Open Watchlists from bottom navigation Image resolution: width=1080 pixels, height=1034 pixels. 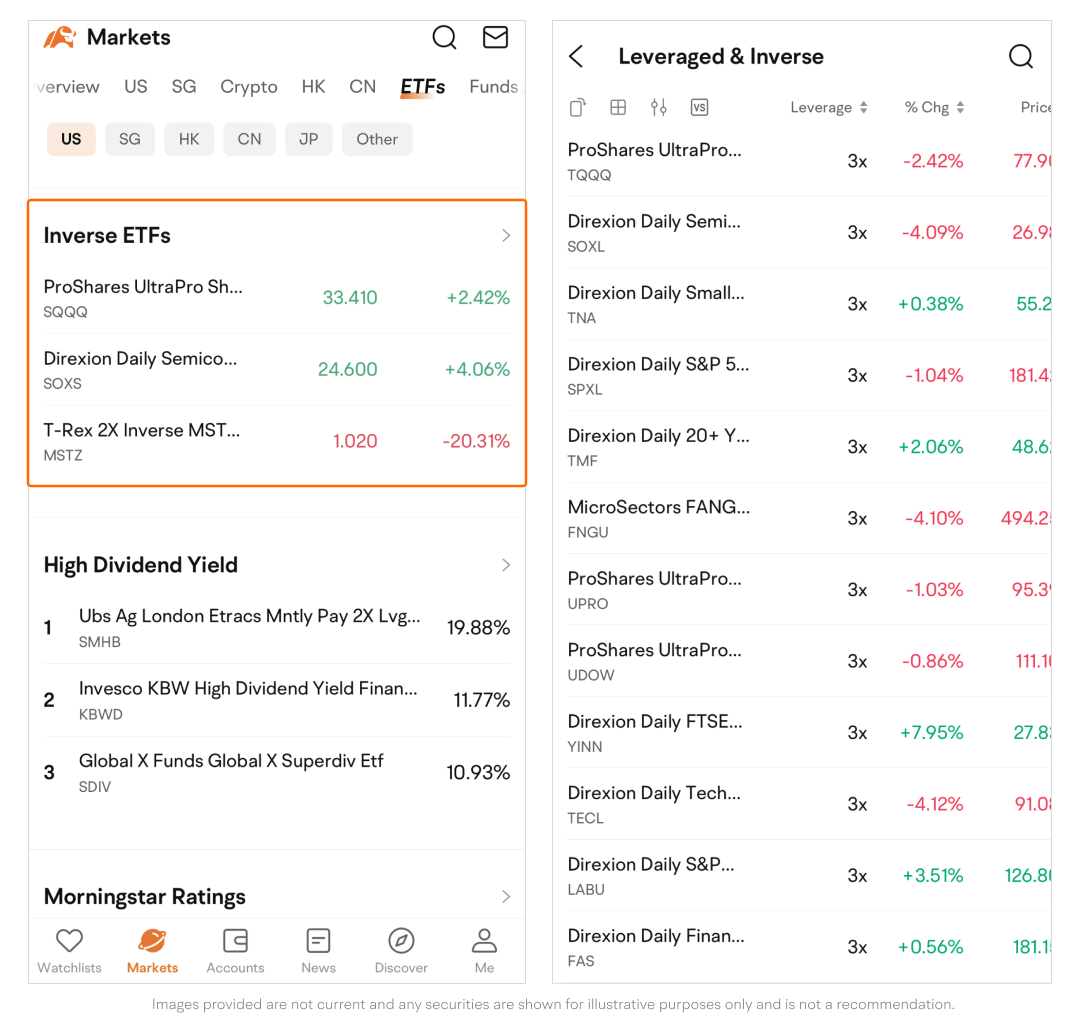[69, 950]
